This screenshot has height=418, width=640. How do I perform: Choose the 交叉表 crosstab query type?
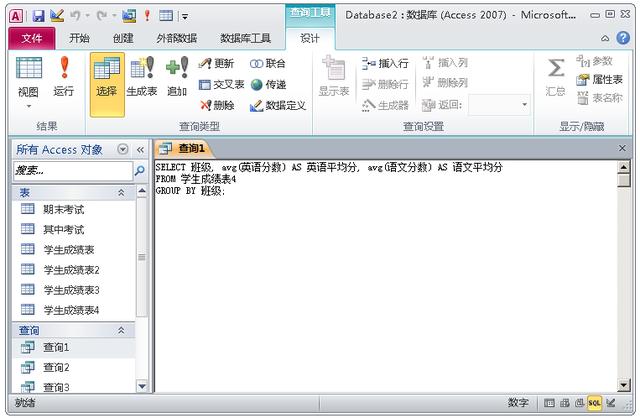[222, 84]
